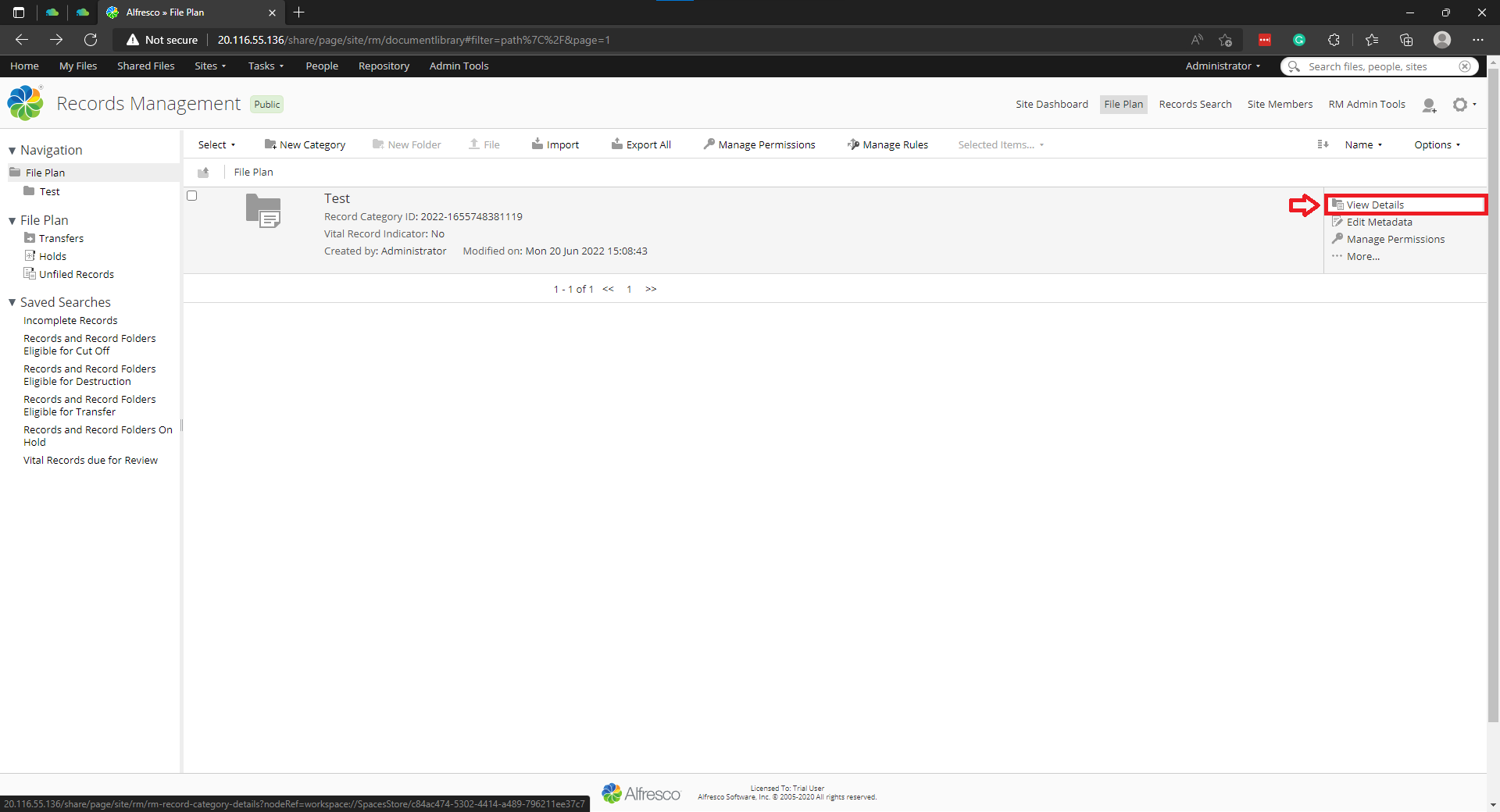Image resolution: width=1500 pixels, height=812 pixels.
Task: Open the Options dropdown
Action: pos(1437,144)
